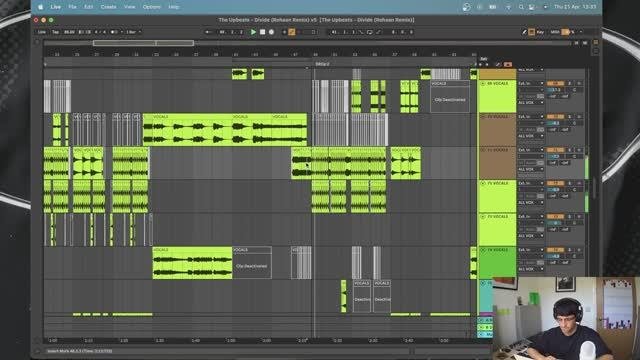Open Ext. In dropdown on second vocals track

531,117
